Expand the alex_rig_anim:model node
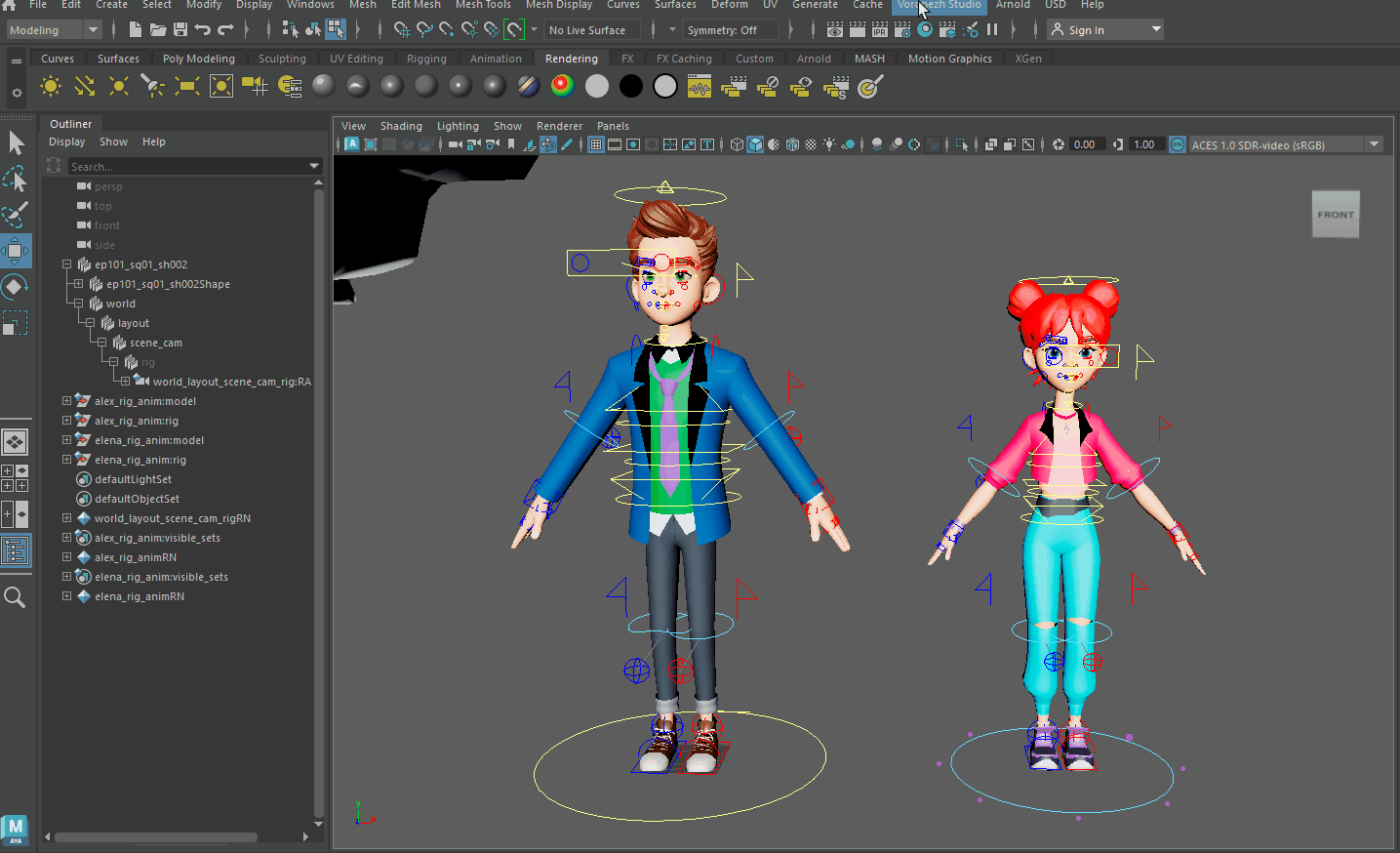The width and height of the screenshot is (1400, 853). coord(66,401)
